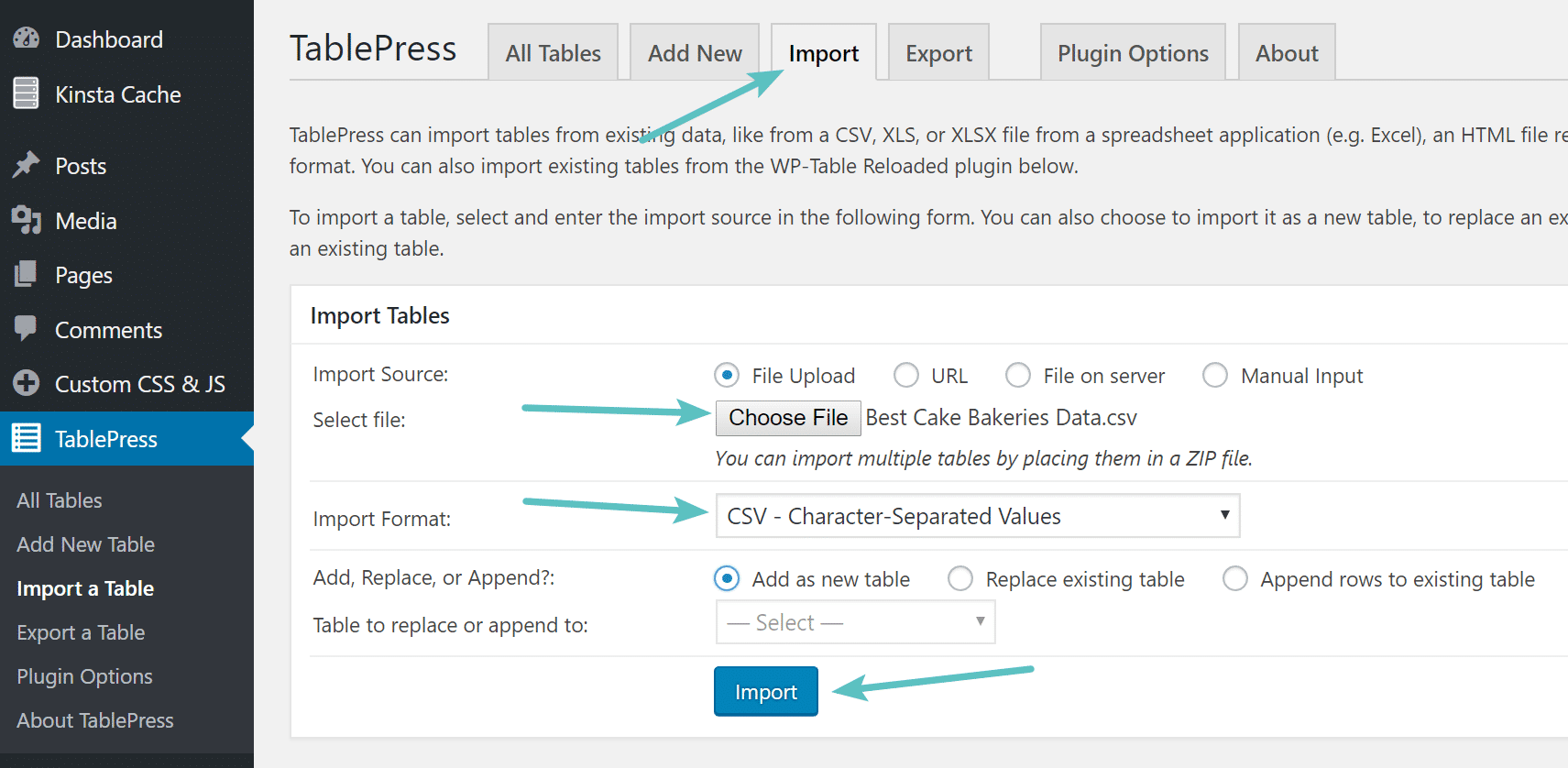Choose Replace existing table option
Image resolution: width=1568 pixels, height=768 pixels.
tap(960, 578)
